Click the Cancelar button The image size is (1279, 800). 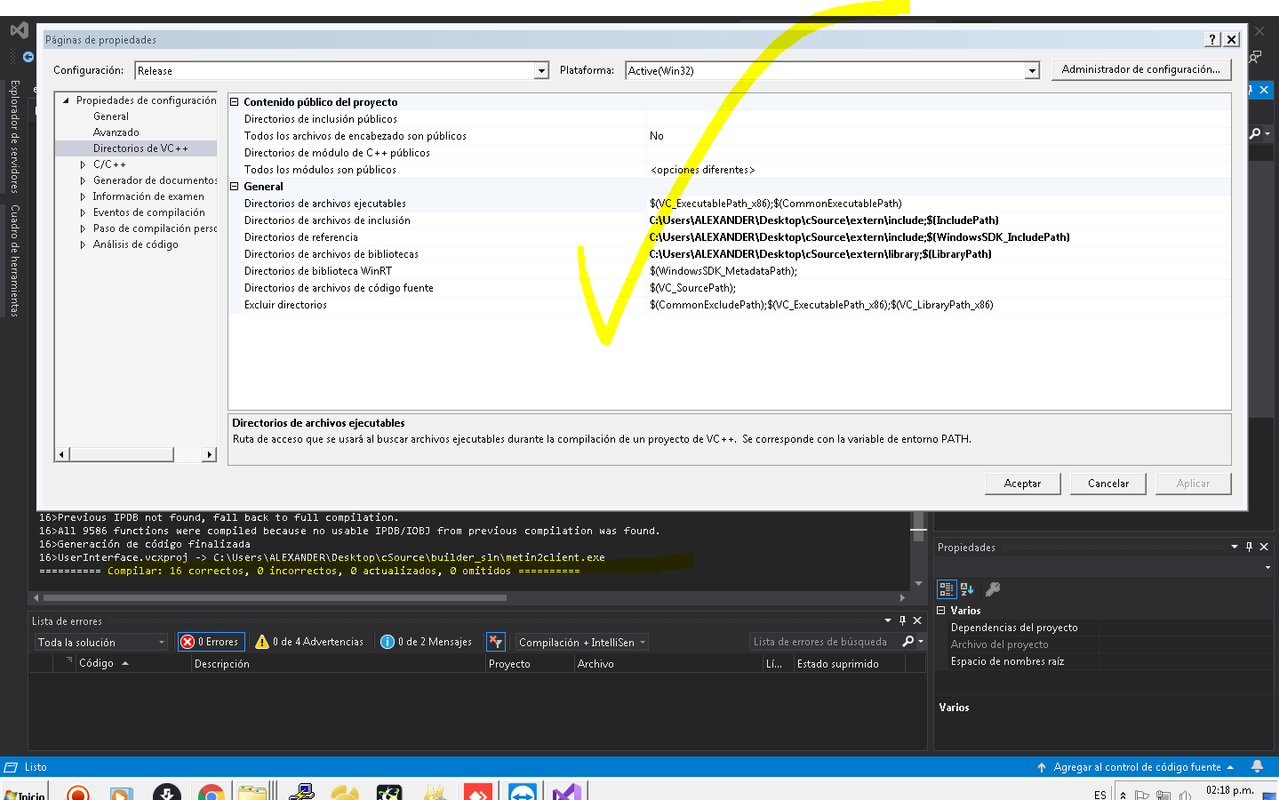1108,483
